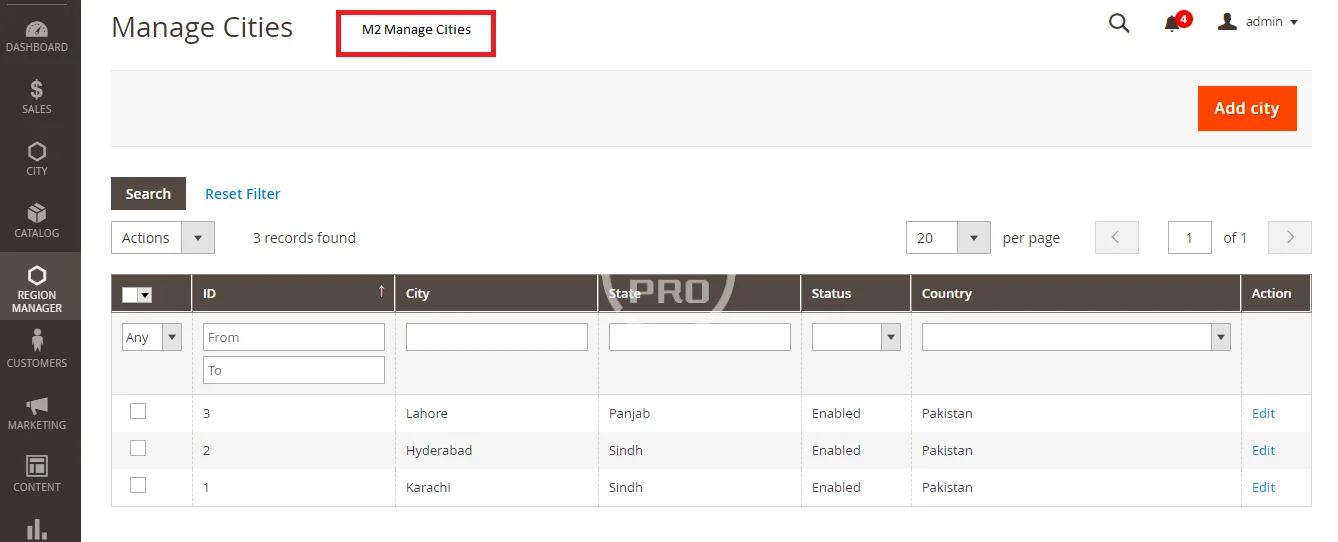Open the Sales dollar icon menu
1338x542 pixels.
pos(37,97)
